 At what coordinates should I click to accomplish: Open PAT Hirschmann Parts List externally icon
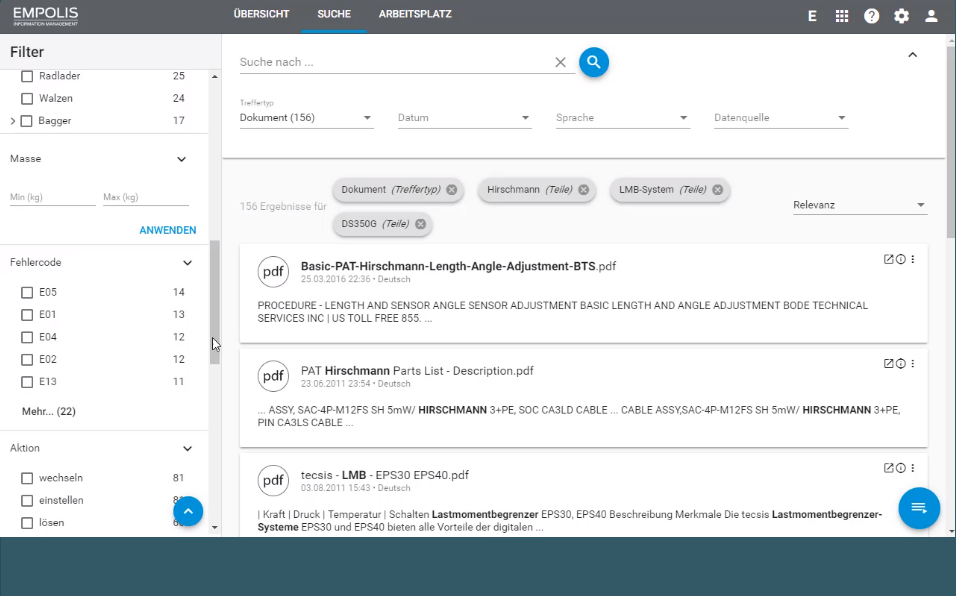click(888, 364)
